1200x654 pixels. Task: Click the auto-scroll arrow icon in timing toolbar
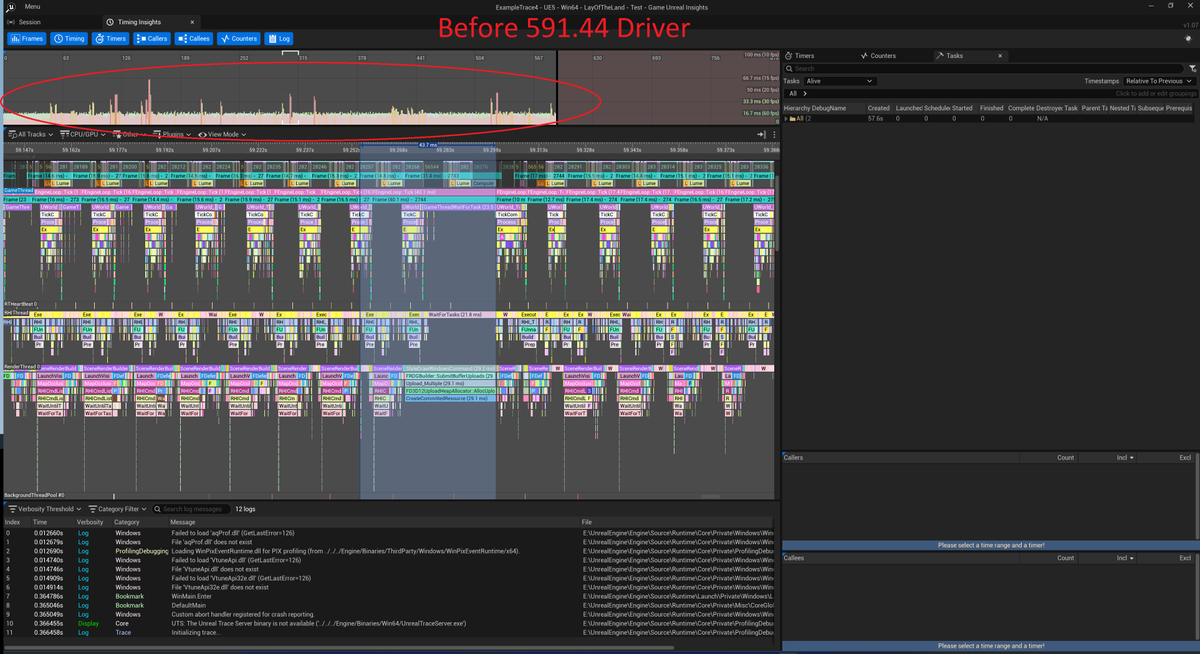[760, 134]
